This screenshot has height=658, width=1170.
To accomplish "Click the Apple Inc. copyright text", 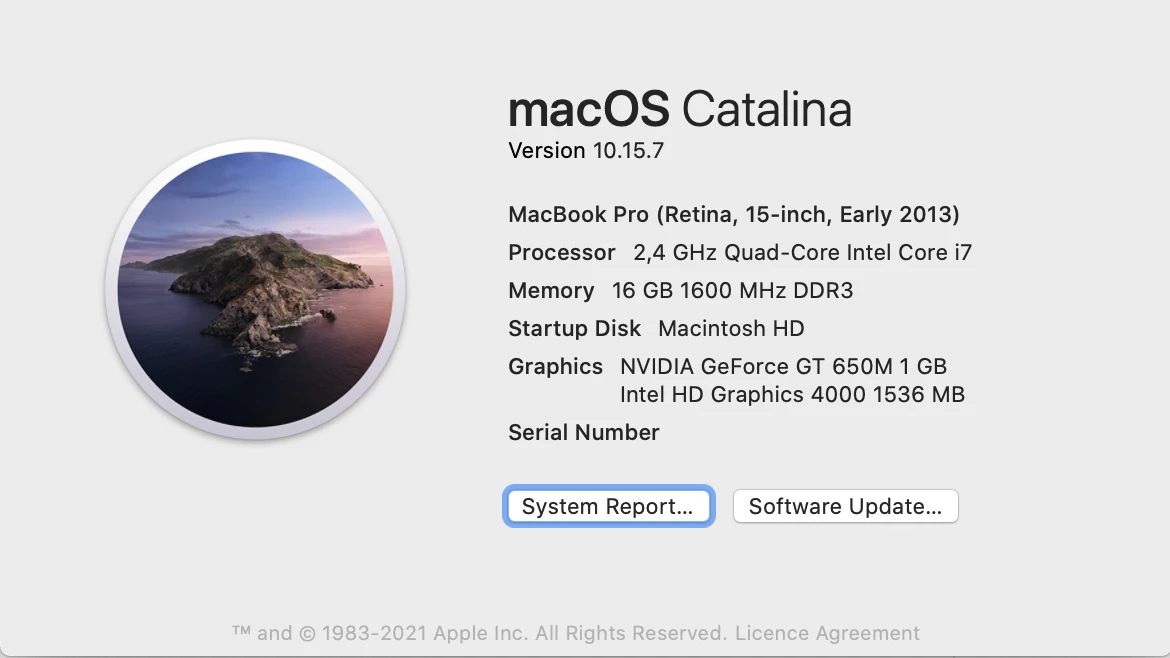I will click(x=479, y=633).
